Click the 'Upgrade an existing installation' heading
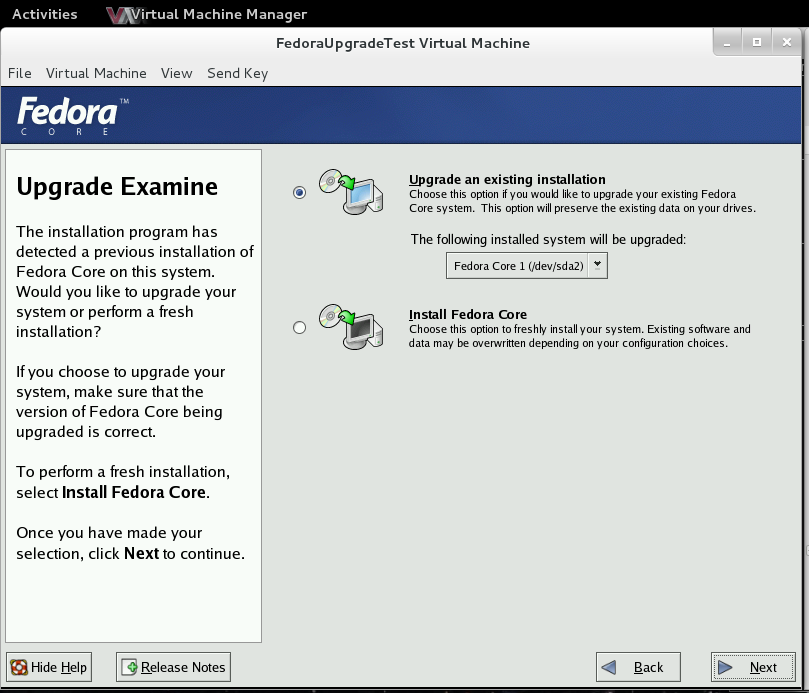The image size is (809, 693). [x=507, y=179]
